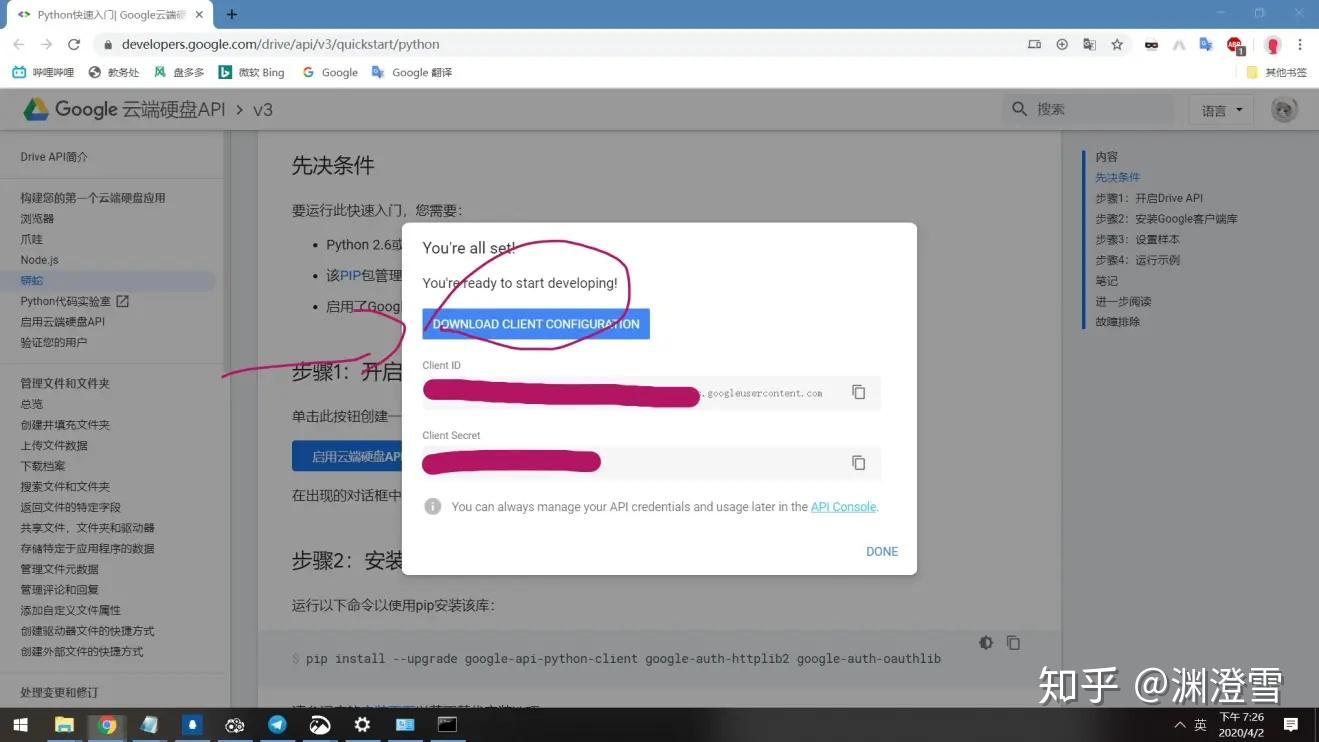Click the Google Translate page icon
This screenshot has height=742, width=1319.
1089,44
